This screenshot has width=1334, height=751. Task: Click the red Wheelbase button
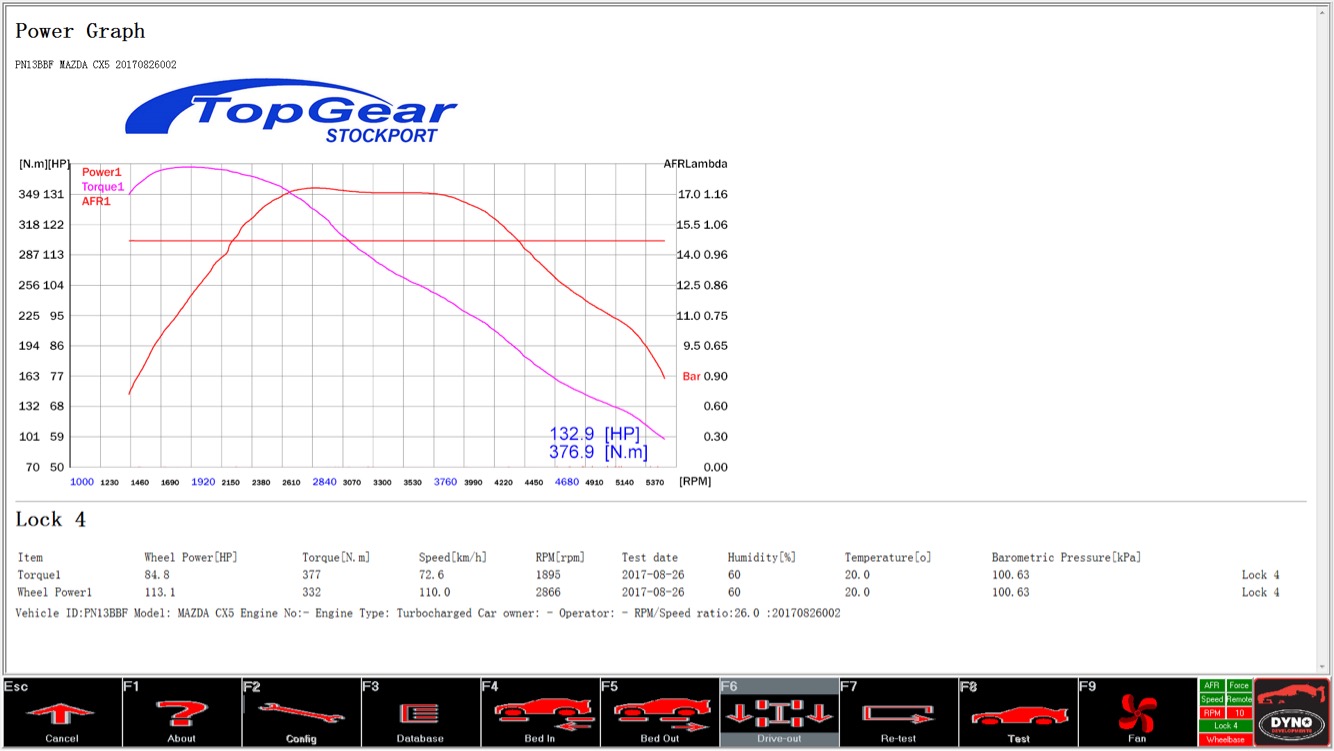(x=1226, y=740)
